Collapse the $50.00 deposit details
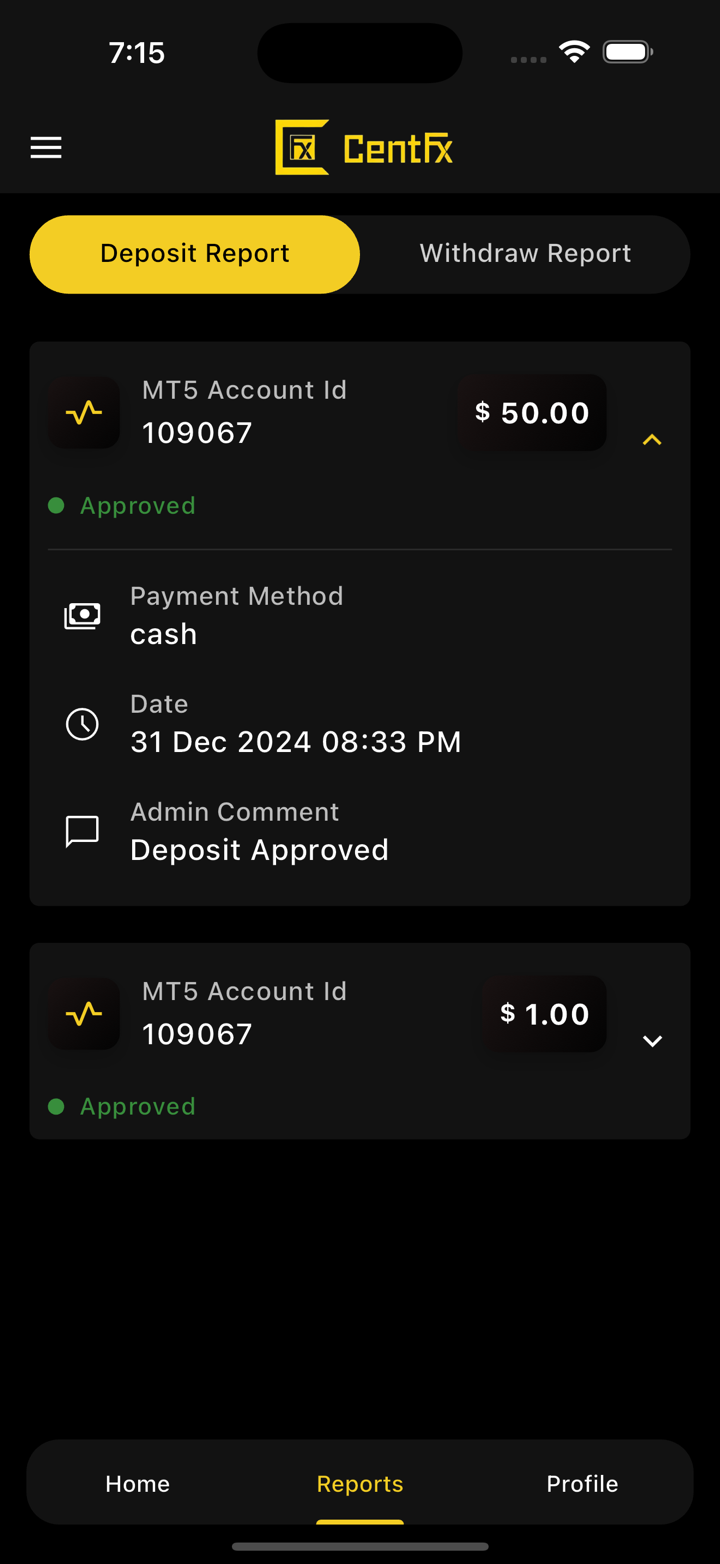This screenshot has height=1564, width=720. pyautogui.click(x=652, y=440)
